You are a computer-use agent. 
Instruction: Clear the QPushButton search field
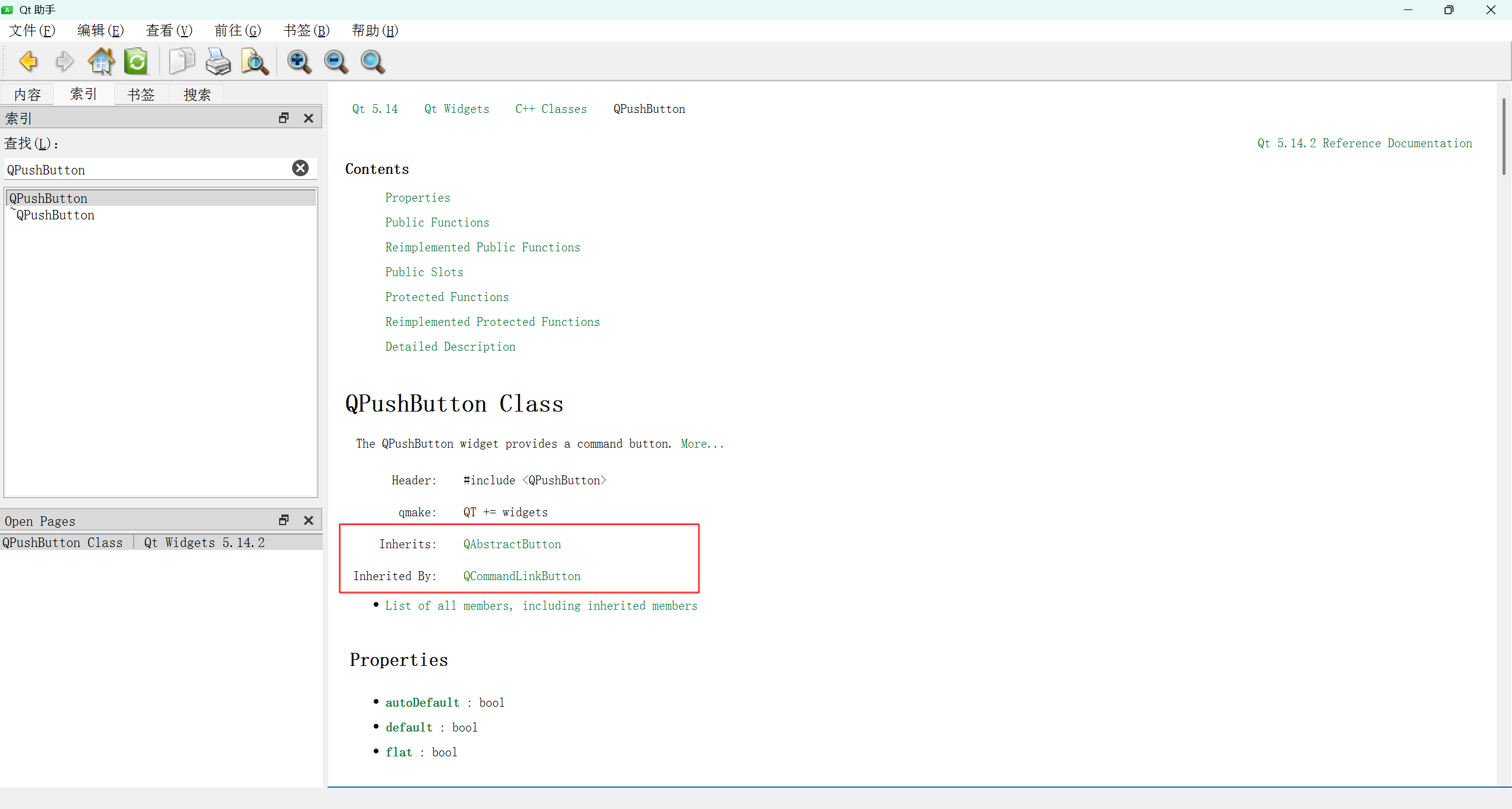click(x=300, y=169)
